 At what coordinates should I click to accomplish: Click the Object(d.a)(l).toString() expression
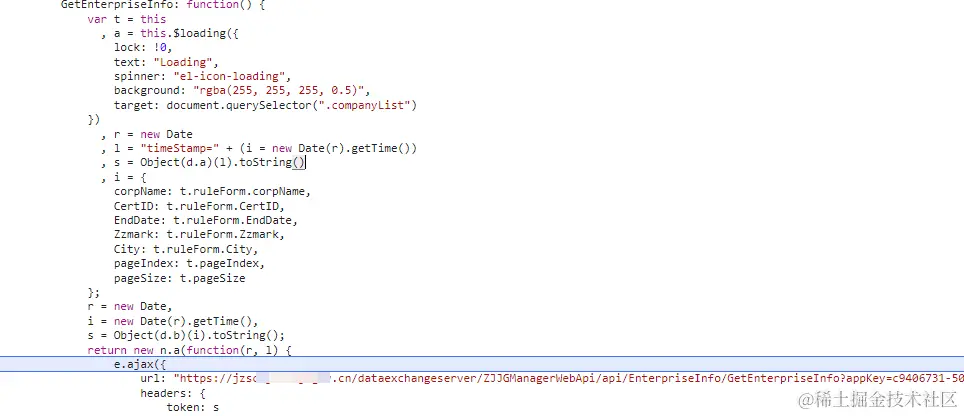223,163
